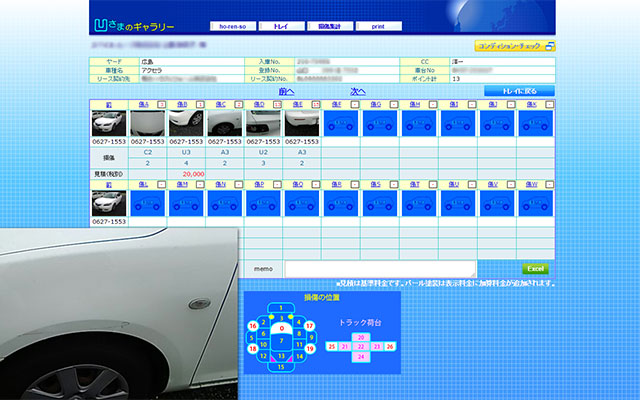Viewport: 640px width, 400px height.
Task: Select position 9 on the damage diagram
Action: point(311,338)
